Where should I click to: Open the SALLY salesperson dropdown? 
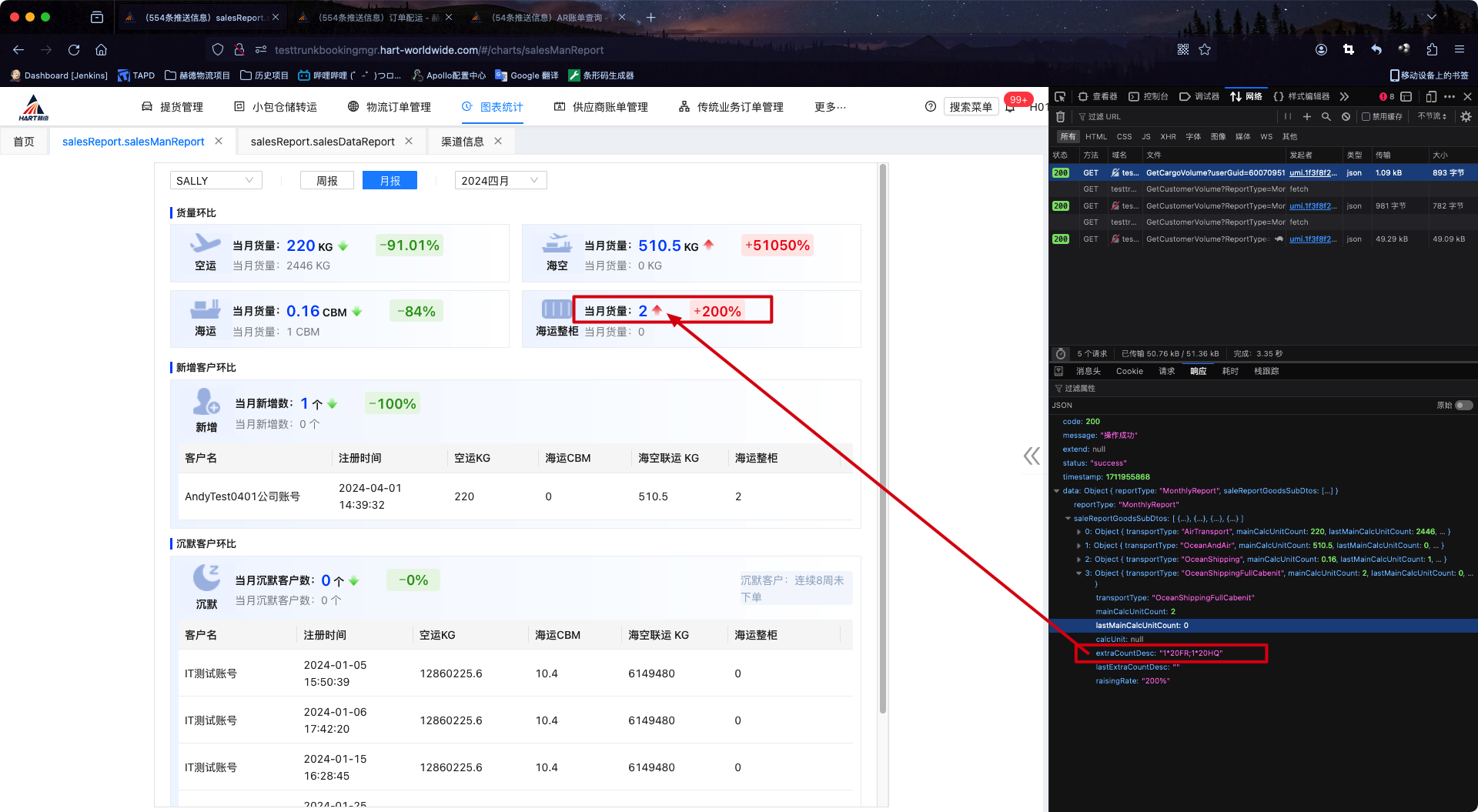(216, 181)
